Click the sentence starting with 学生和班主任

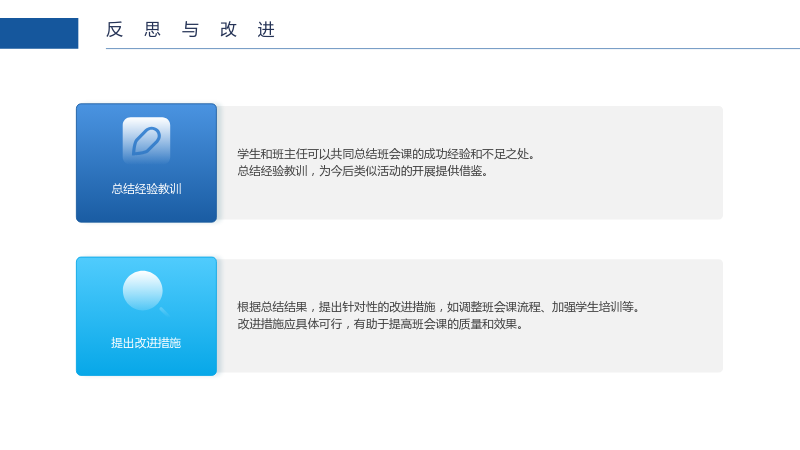point(386,154)
